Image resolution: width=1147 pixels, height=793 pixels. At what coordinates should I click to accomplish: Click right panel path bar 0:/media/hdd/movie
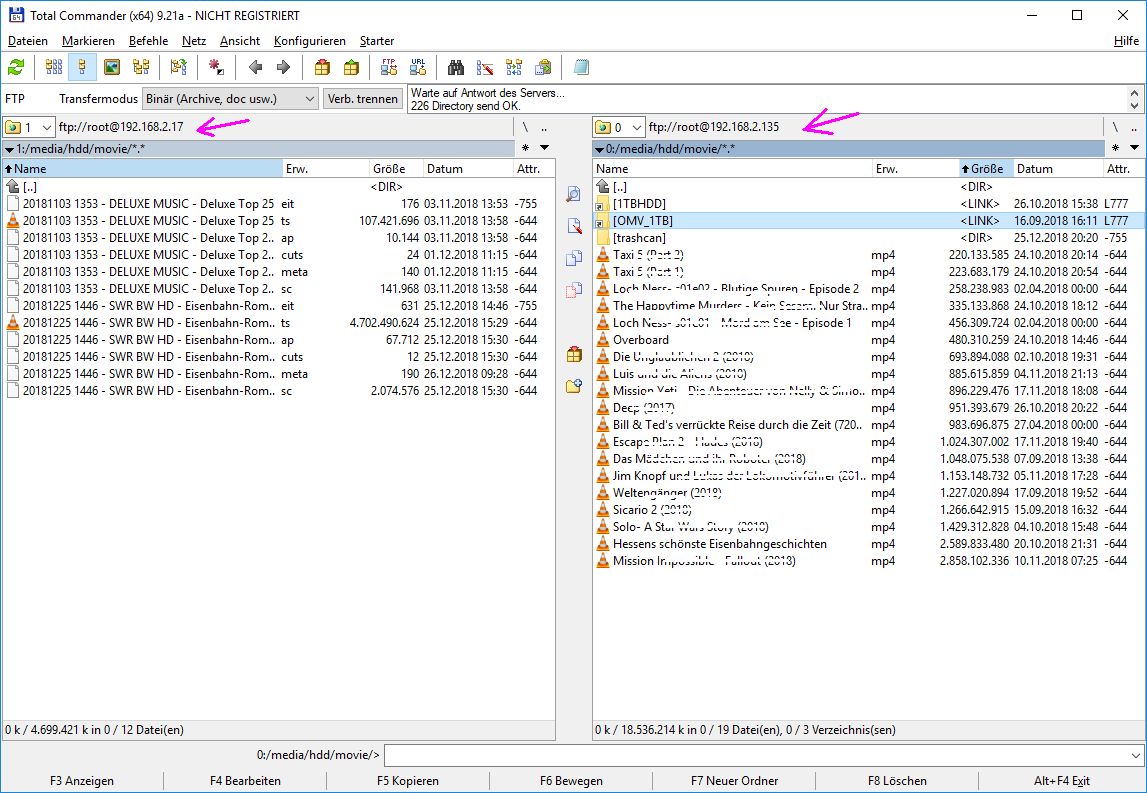point(849,149)
